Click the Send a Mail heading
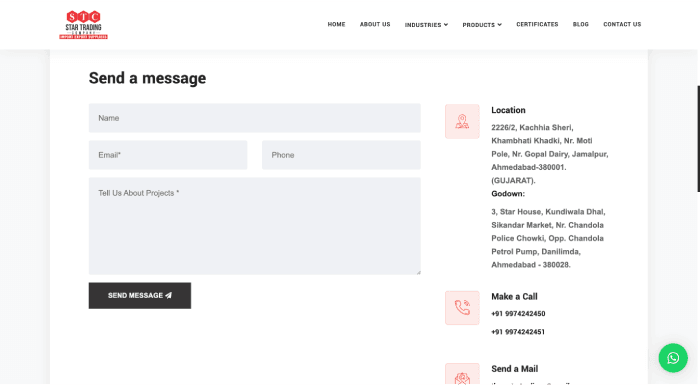 click(x=514, y=369)
